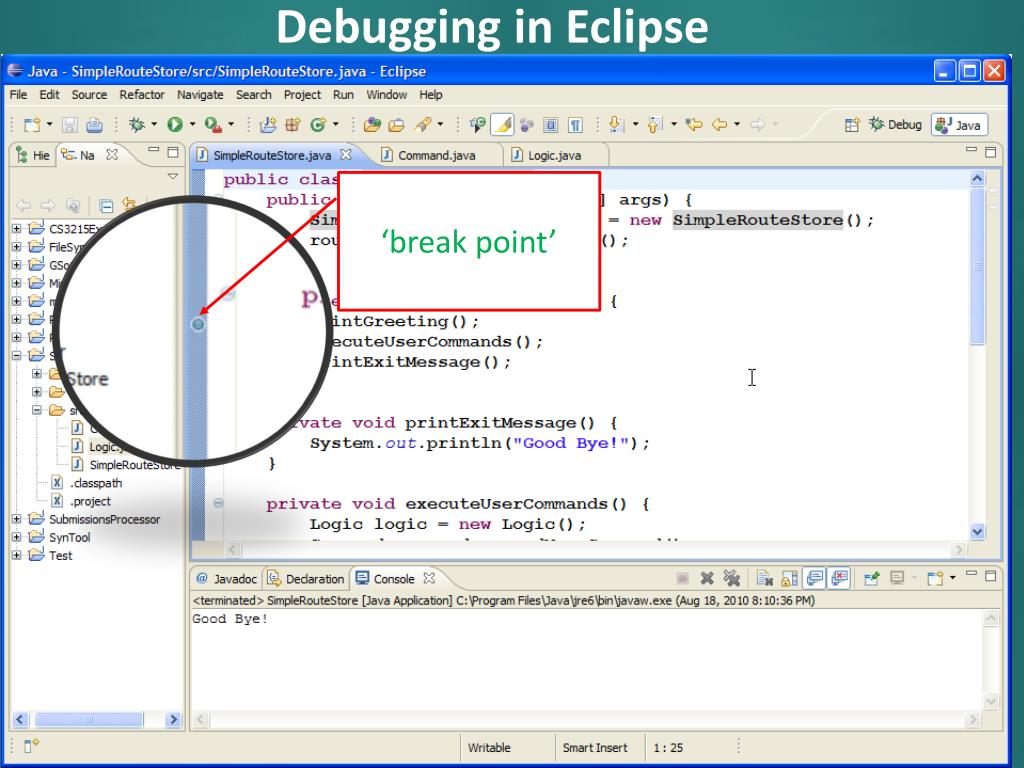The image size is (1024, 768).
Task: Minimize the Console panel
Action: 972,574
